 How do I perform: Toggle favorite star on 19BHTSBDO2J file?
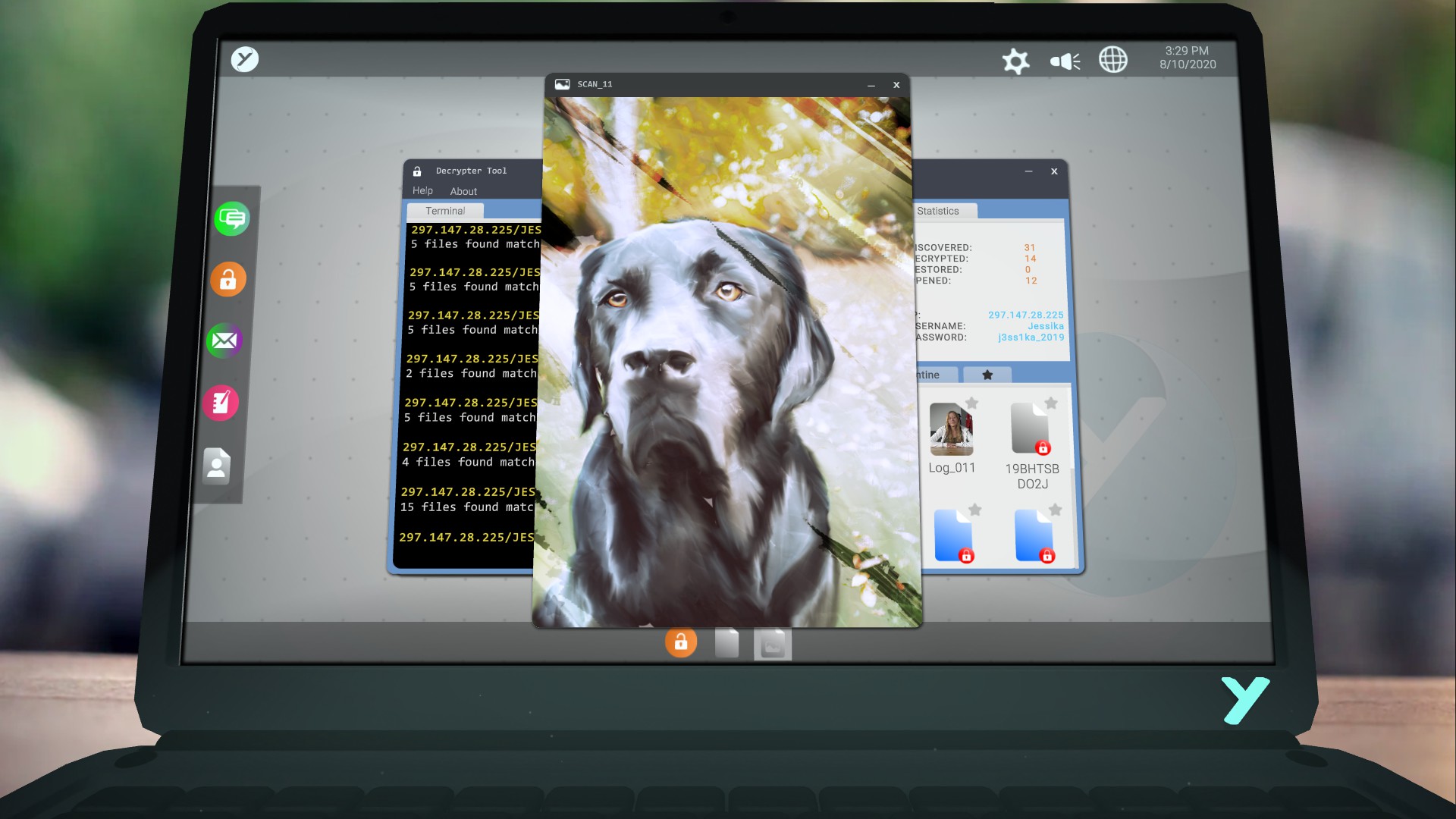pyautogui.click(x=1051, y=403)
